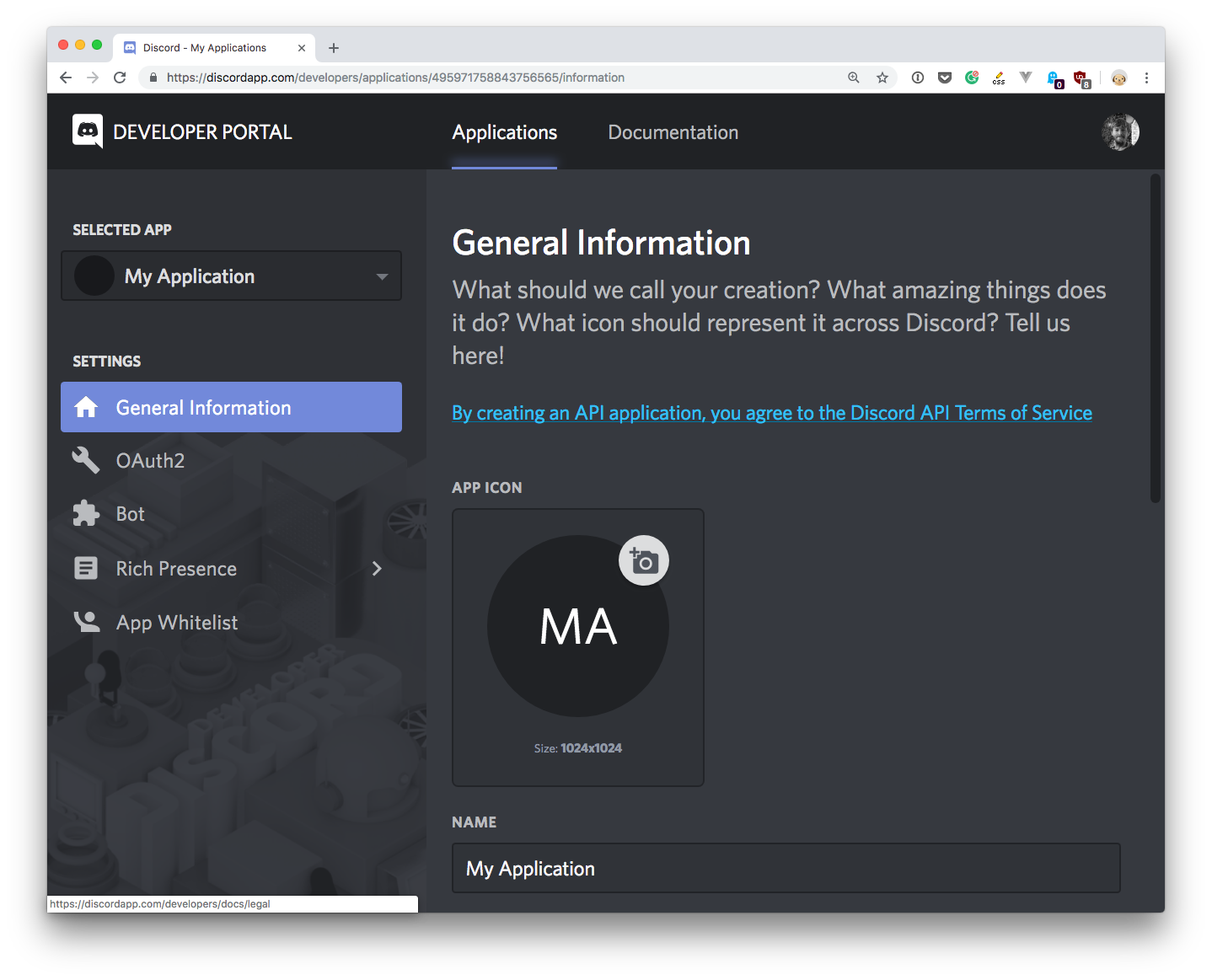Screen dimensions: 1212x980
Task: Click the green circular extension icon
Action: [x=972, y=78]
